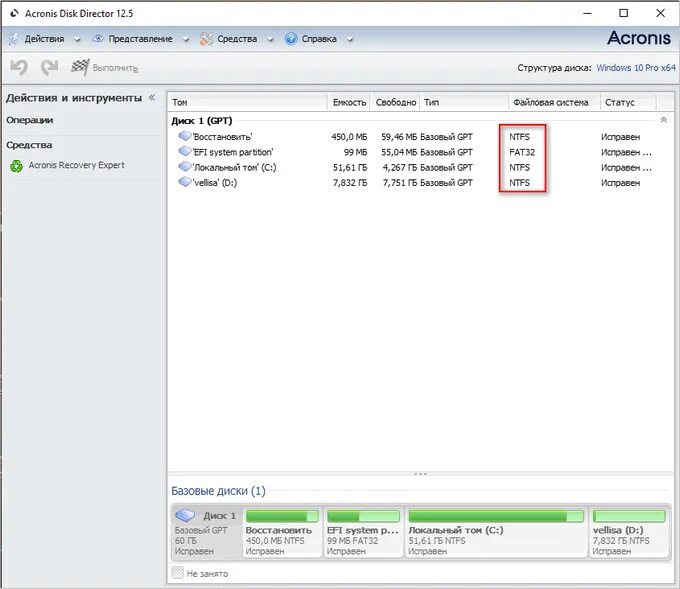The width and height of the screenshot is (680, 589).
Task: Sort by the Свободно column header
Action: 395,102
